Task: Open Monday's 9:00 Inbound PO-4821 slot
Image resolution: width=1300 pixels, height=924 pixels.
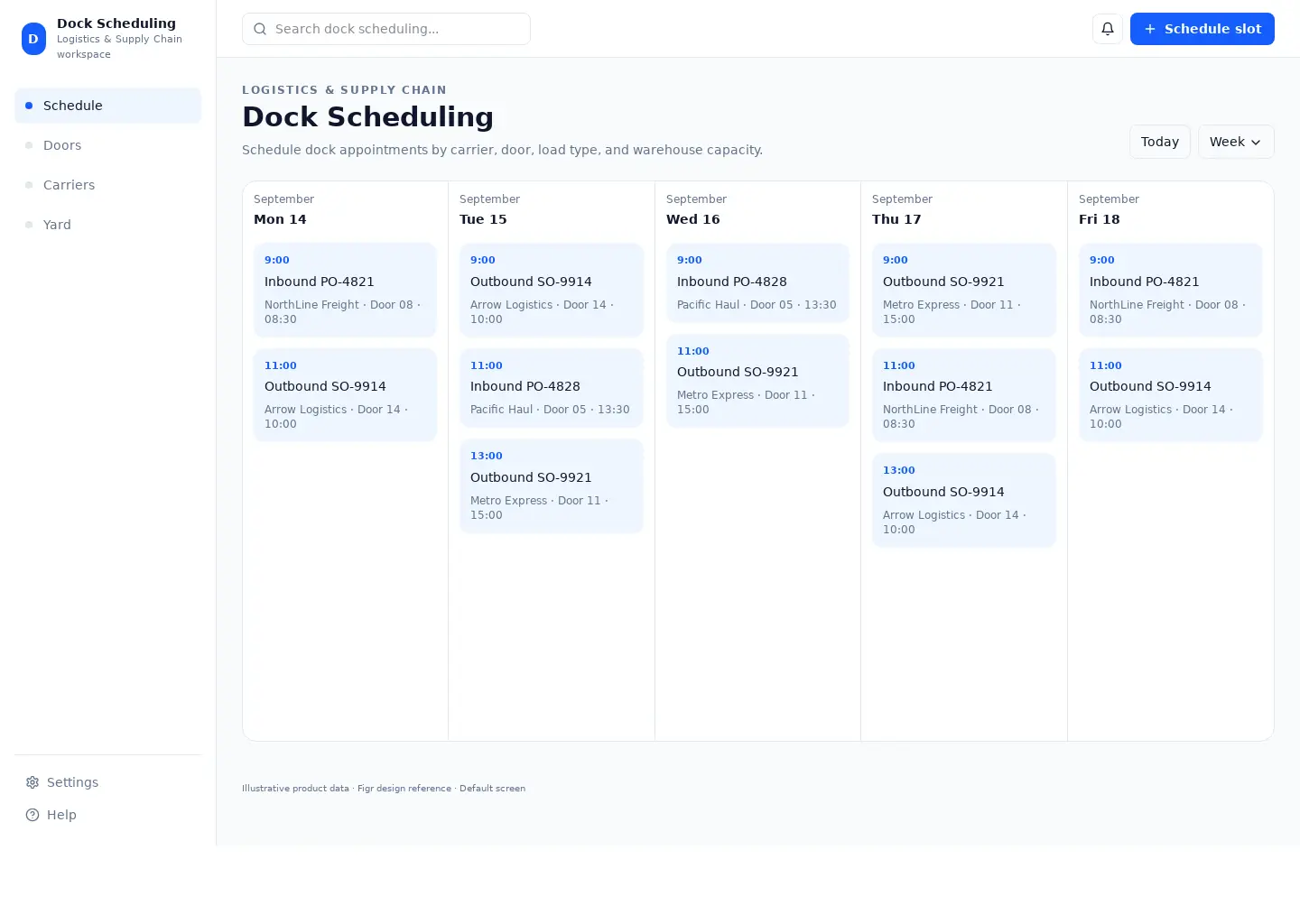Action: [x=345, y=290]
